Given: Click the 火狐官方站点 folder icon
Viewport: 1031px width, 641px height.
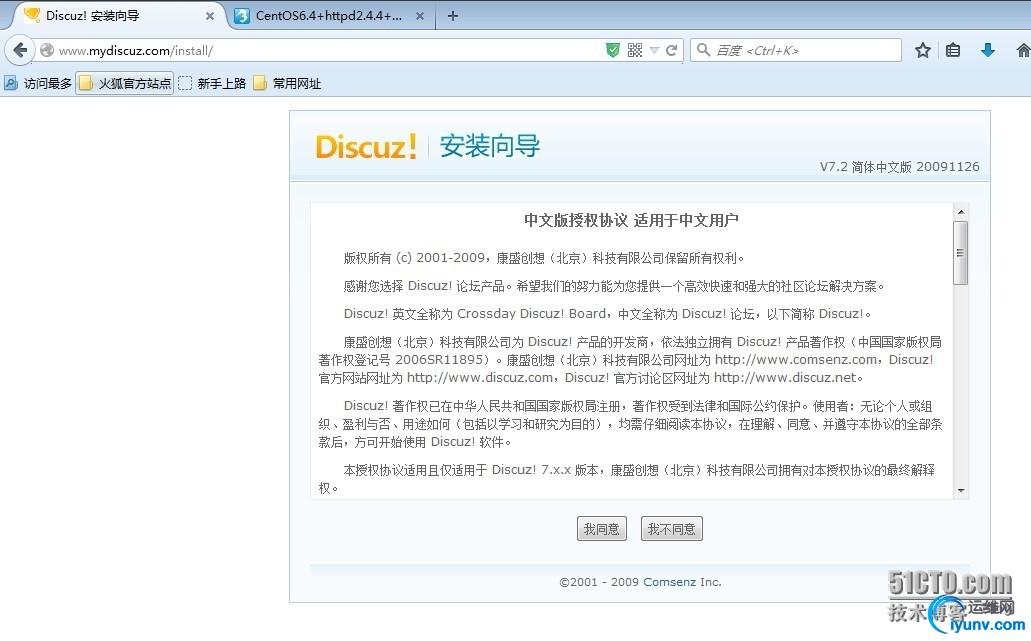Looking at the screenshot, I should click(86, 83).
